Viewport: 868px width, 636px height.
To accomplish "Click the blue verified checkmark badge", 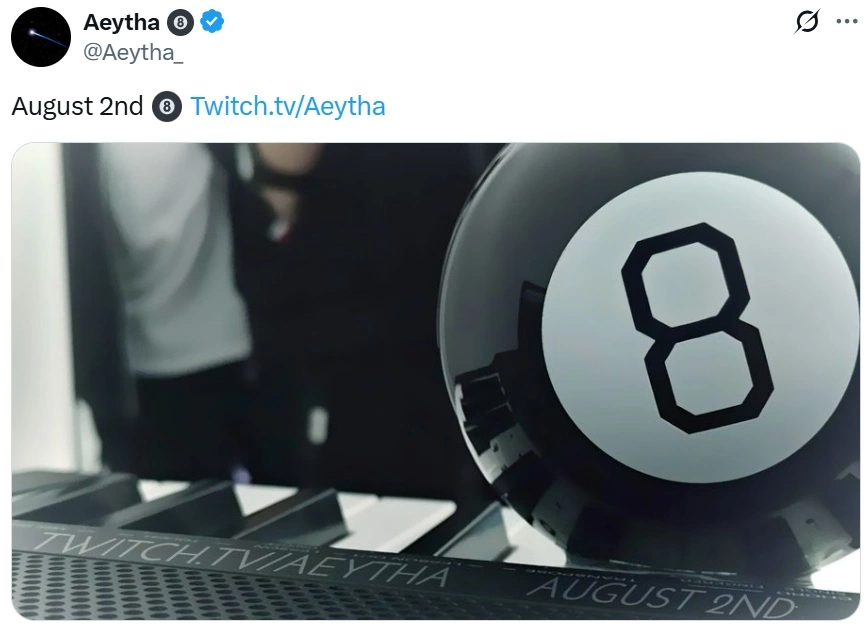I will tap(212, 23).
